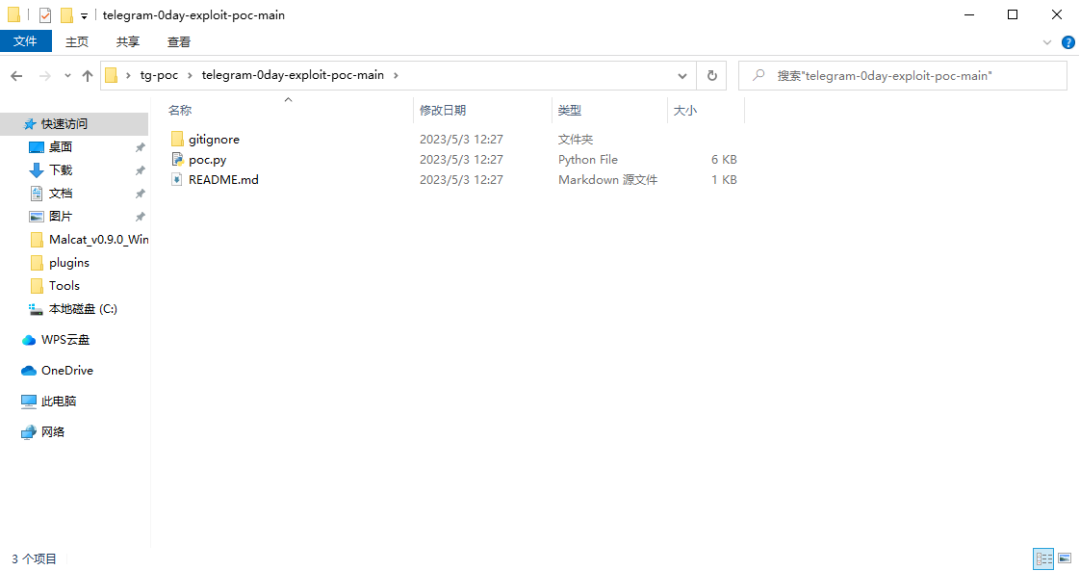Open 下载 in the navigation pane

click(60, 170)
